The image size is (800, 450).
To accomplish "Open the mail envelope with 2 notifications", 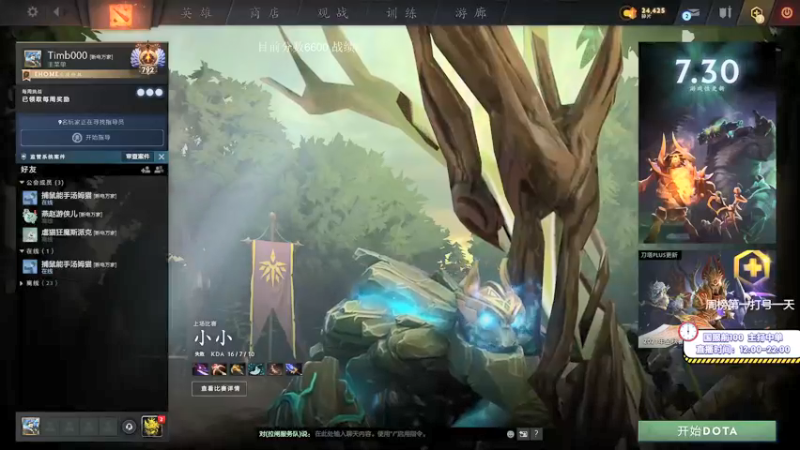I will pyautogui.click(x=691, y=14).
